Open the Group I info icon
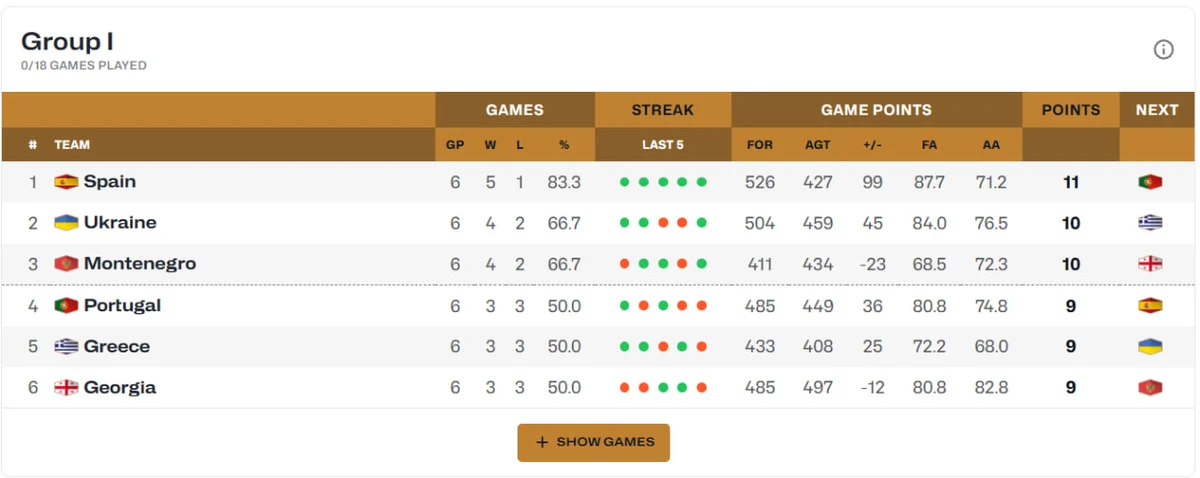This screenshot has height=478, width=1200. click(x=1163, y=50)
